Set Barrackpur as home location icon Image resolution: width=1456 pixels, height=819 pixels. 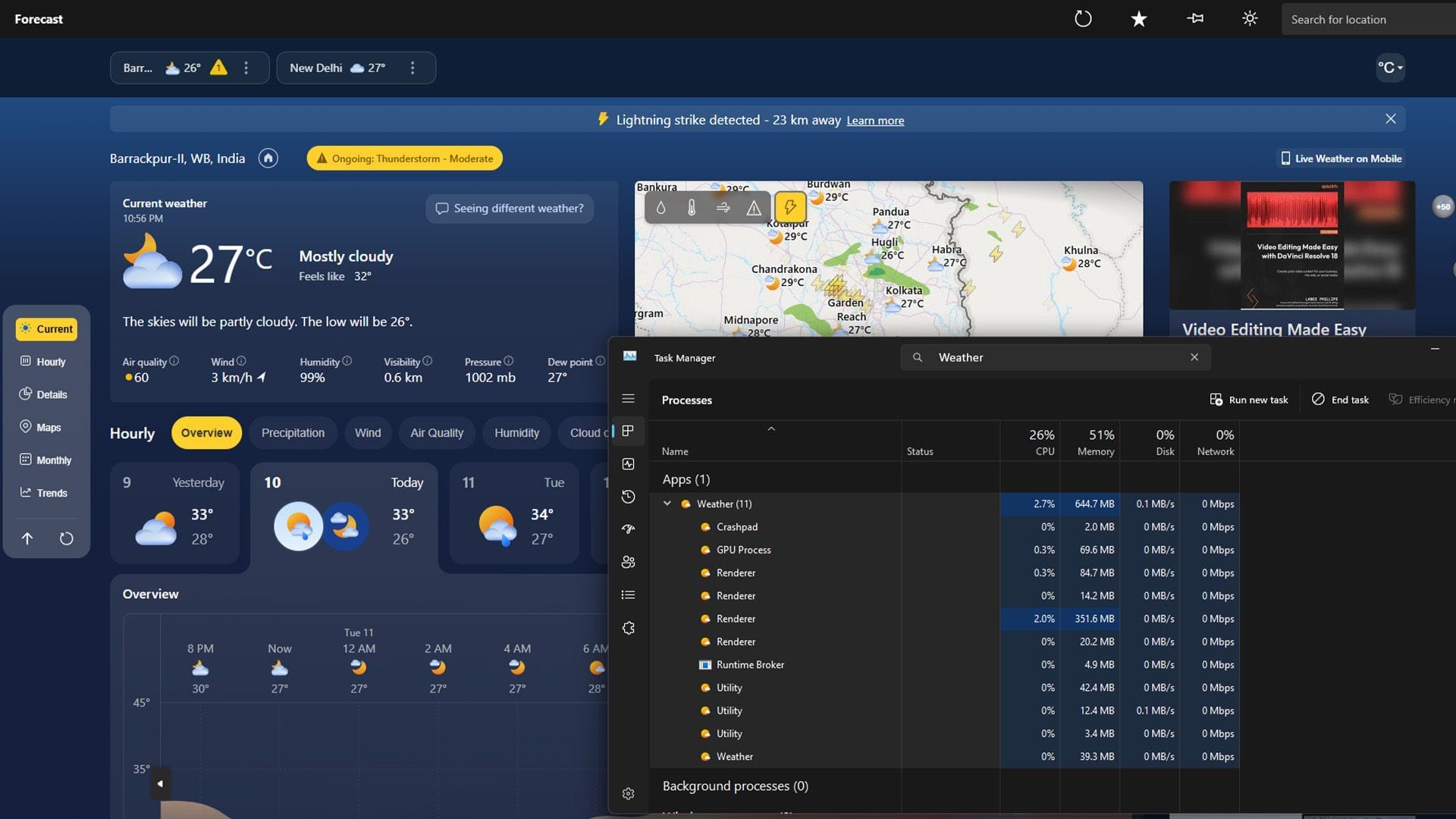click(268, 158)
